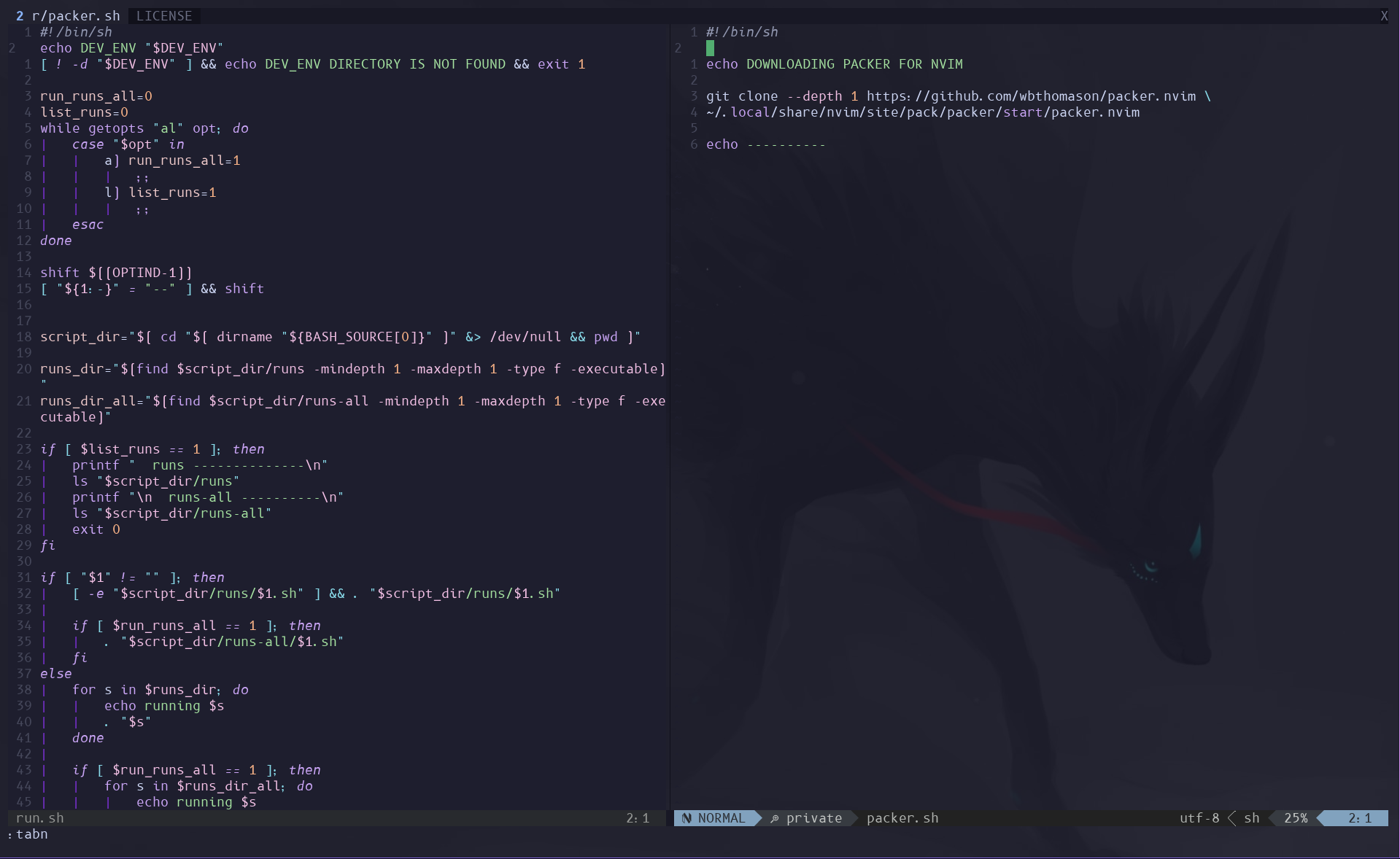Click the Neovim logo in the statusline
Screen dimensions: 1400x859
(x=687, y=818)
